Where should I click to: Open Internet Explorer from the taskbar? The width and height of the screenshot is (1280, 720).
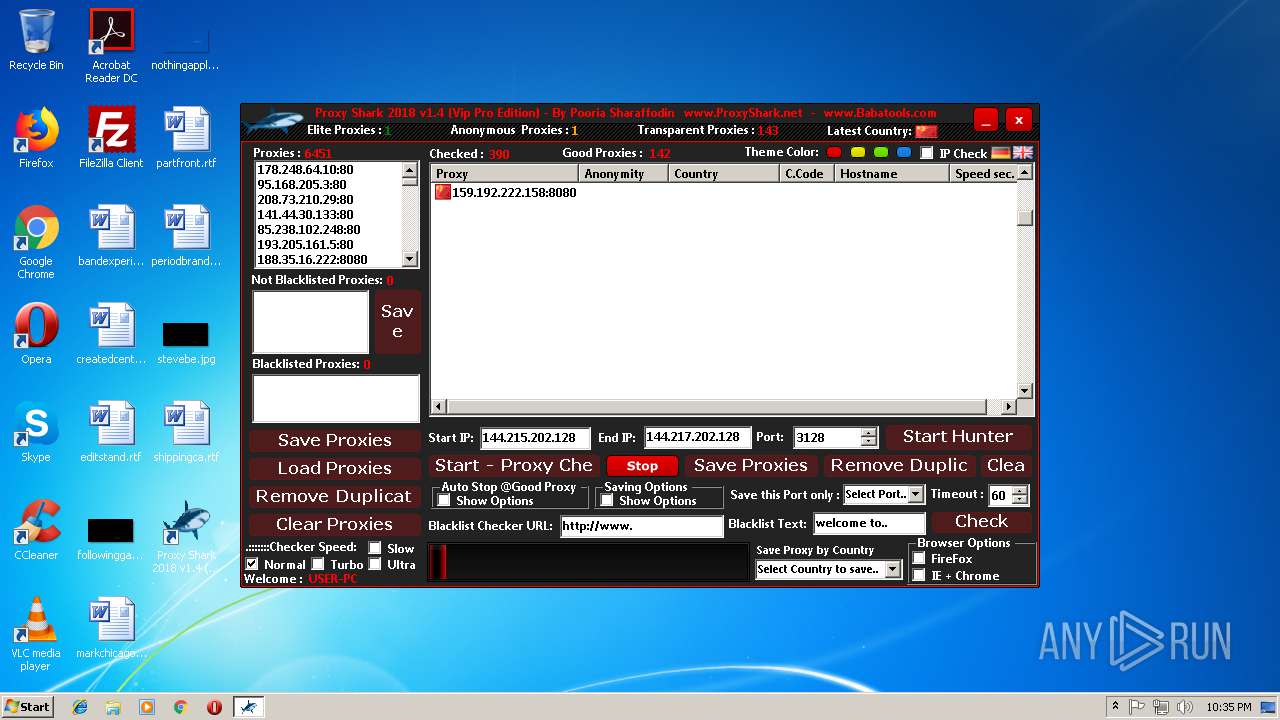[80, 707]
